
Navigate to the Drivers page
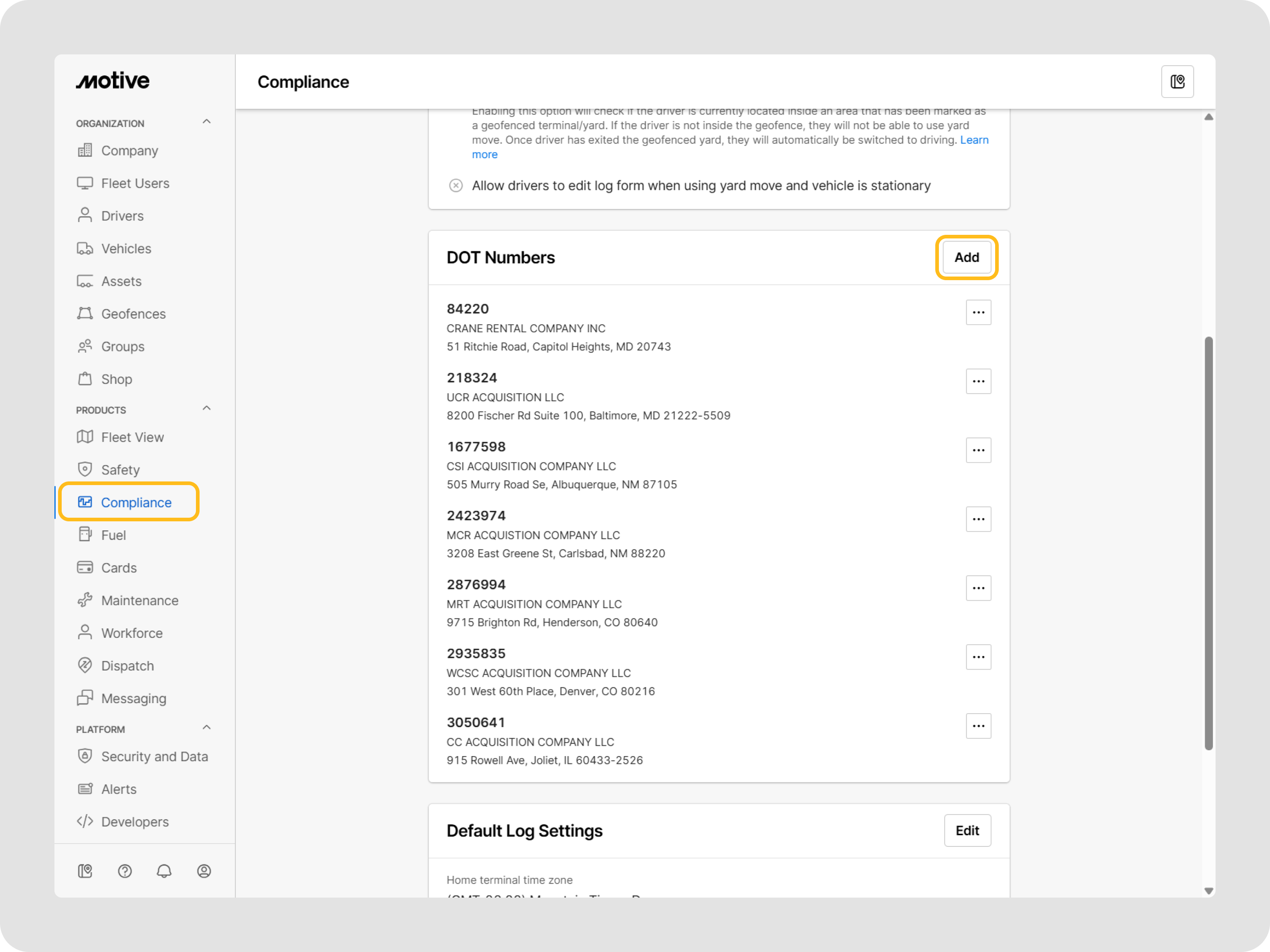(x=122, y=216)
